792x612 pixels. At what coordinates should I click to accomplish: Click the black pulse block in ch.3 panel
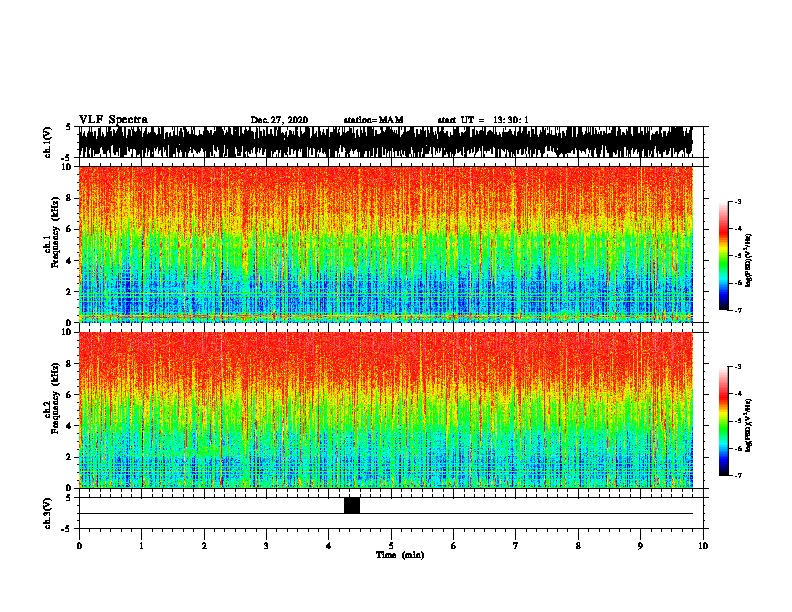(x=352, y=505)
